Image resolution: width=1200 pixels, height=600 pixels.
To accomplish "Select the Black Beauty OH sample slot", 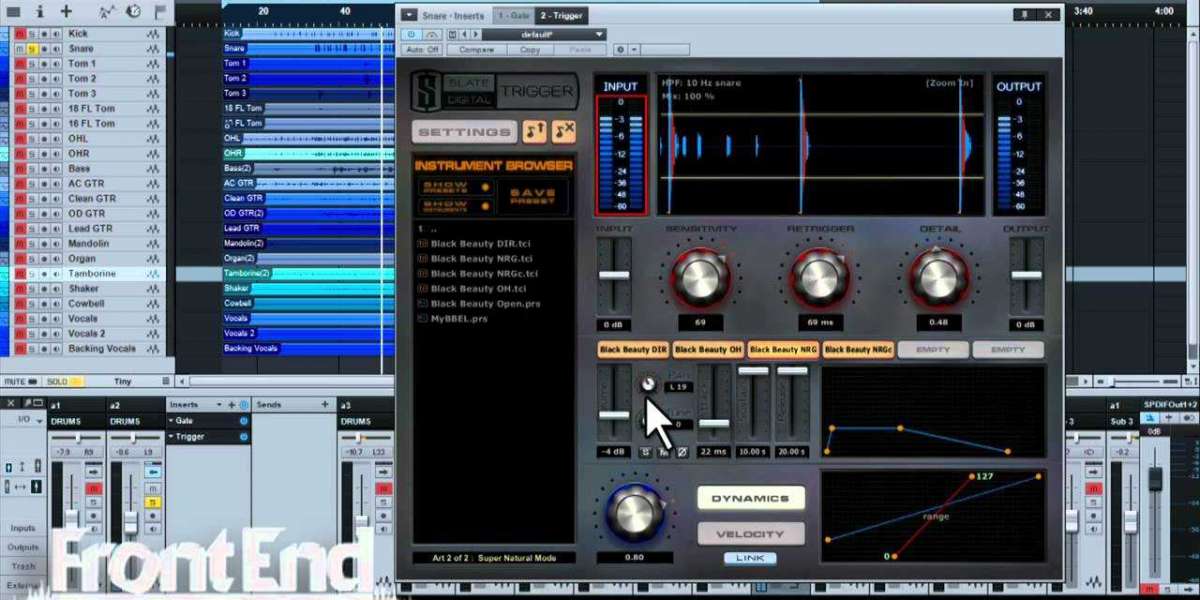I will (x=707, y=350).
